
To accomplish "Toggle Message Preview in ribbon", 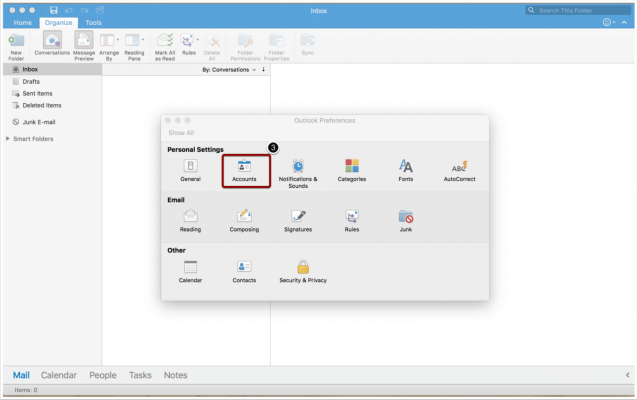I will tap(84, 47).
